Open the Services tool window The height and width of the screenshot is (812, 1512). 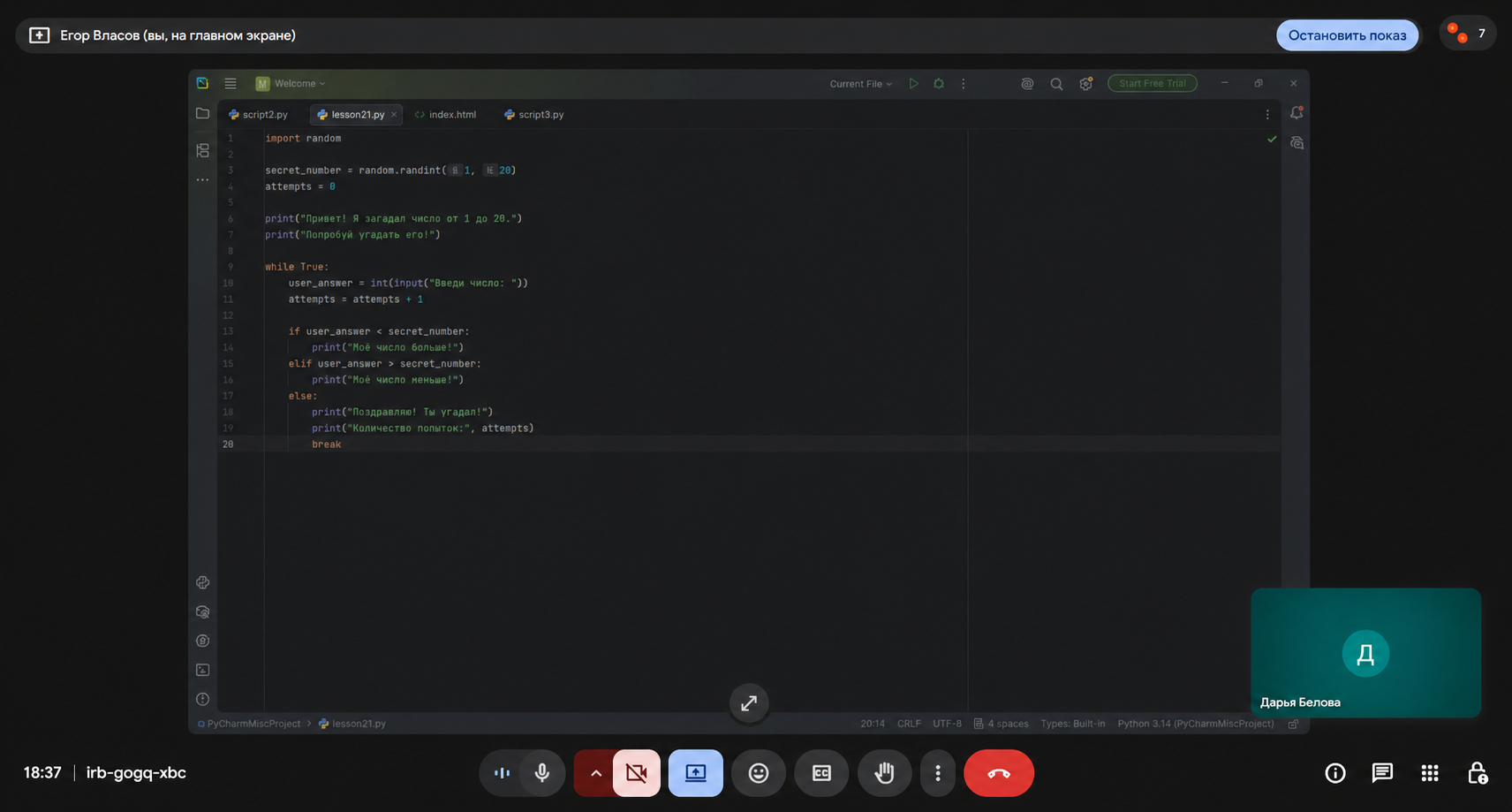pyautogui.click(x=202, y=641)
